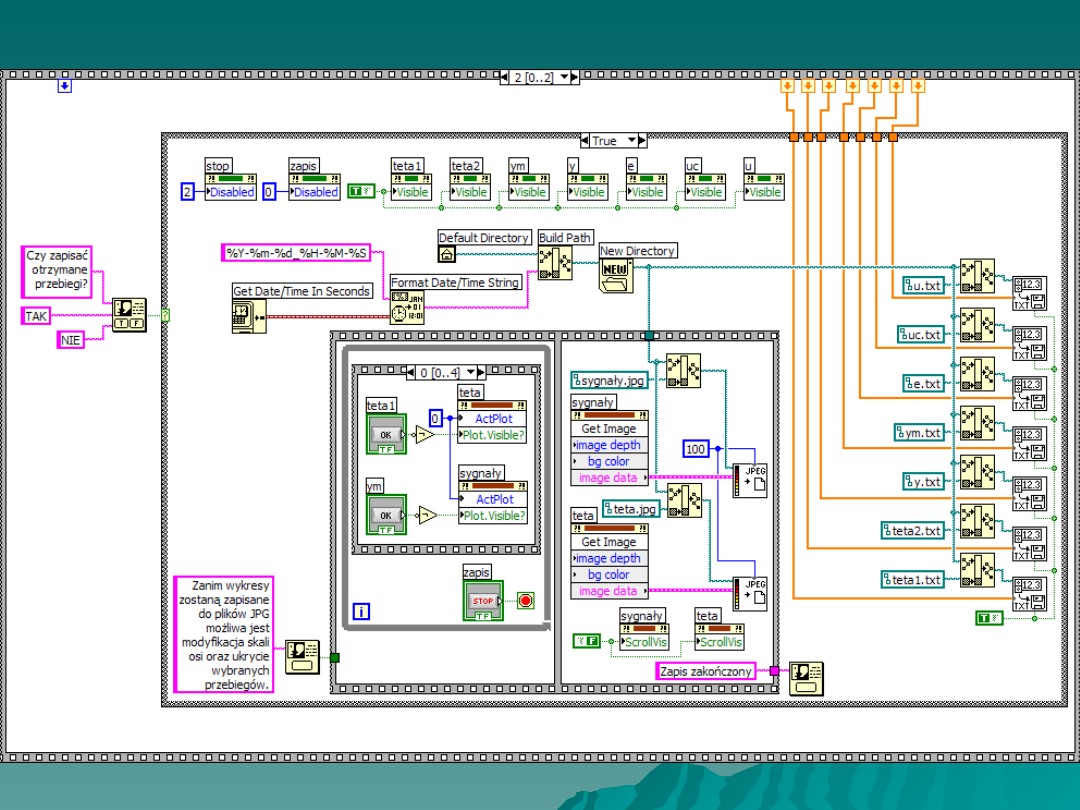Click the teta1 OK button terminal

click(x=385, y=435)
